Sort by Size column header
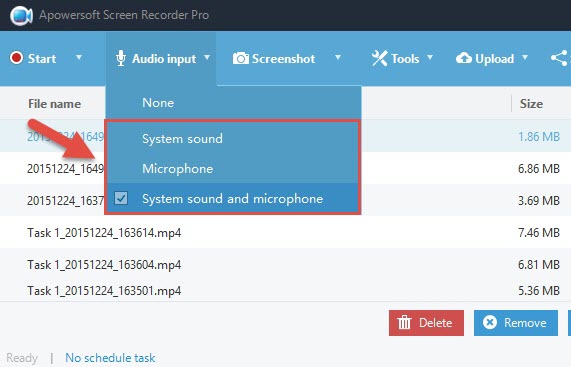Image resolution: width=571 pixels, height=367 pixels. tap(531, 104)
